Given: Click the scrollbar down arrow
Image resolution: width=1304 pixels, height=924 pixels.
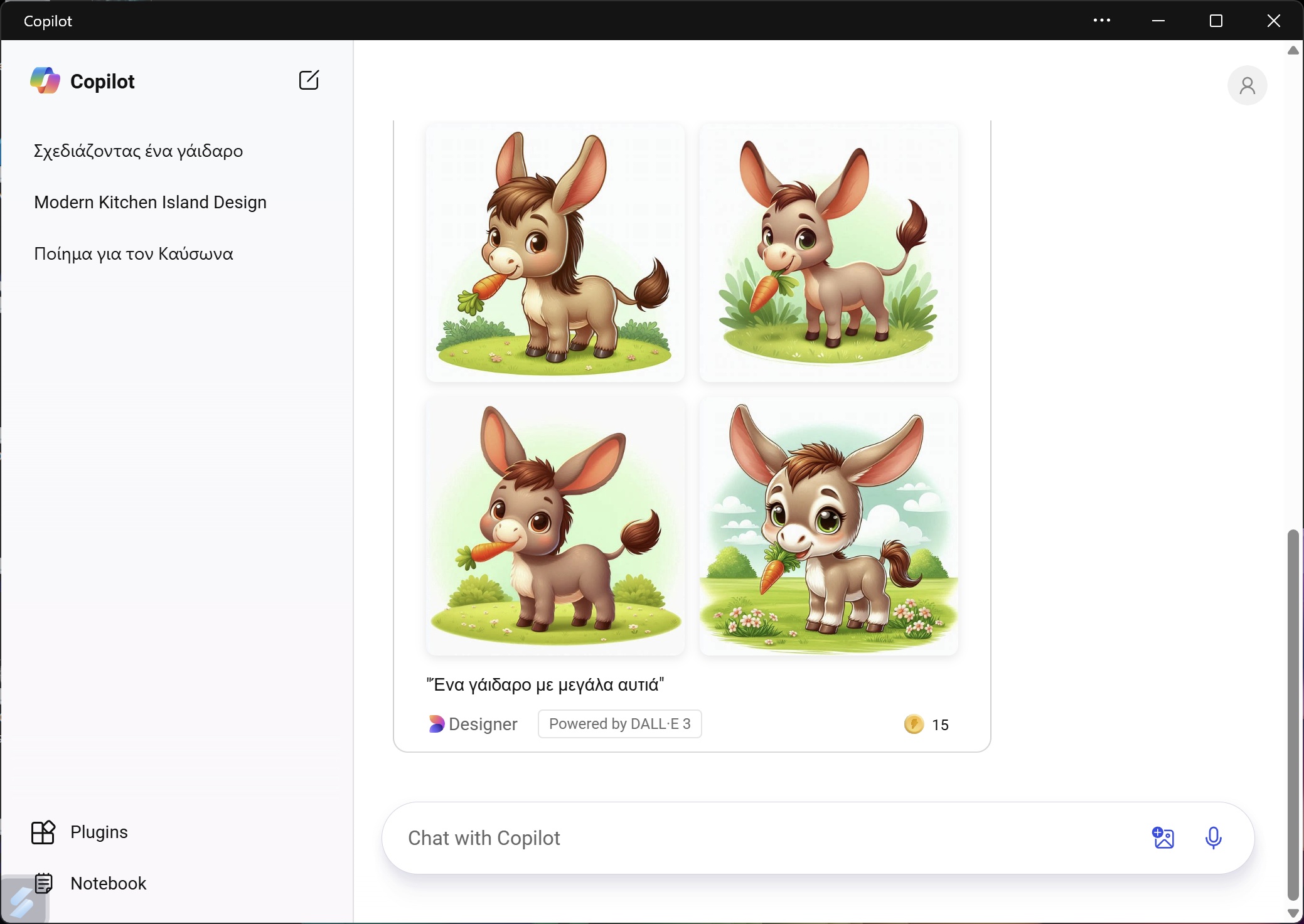Looking at the screenshot, I should coord(1293,913).
